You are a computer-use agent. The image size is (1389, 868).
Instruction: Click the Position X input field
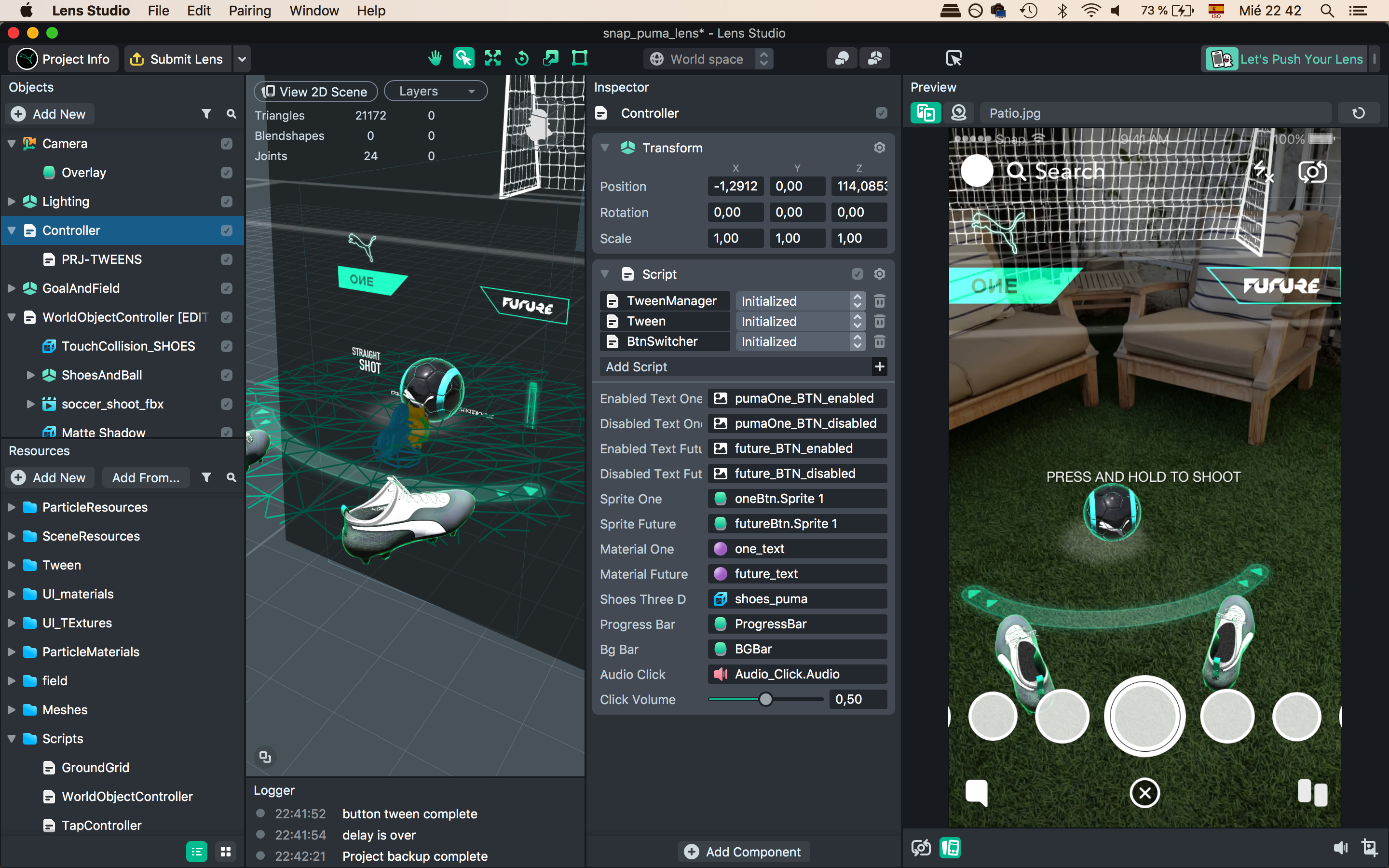735,186
